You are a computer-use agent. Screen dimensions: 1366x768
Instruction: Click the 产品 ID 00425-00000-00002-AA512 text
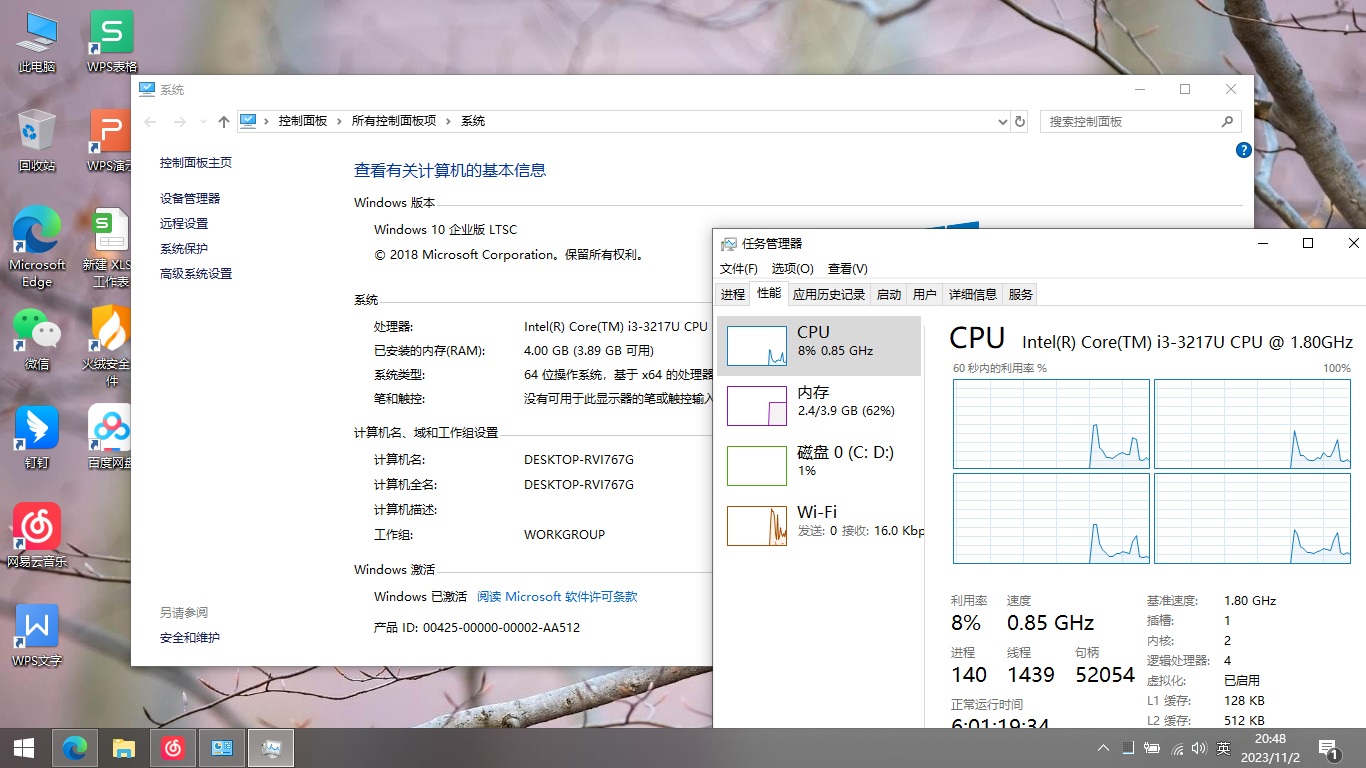coord(477,627)
